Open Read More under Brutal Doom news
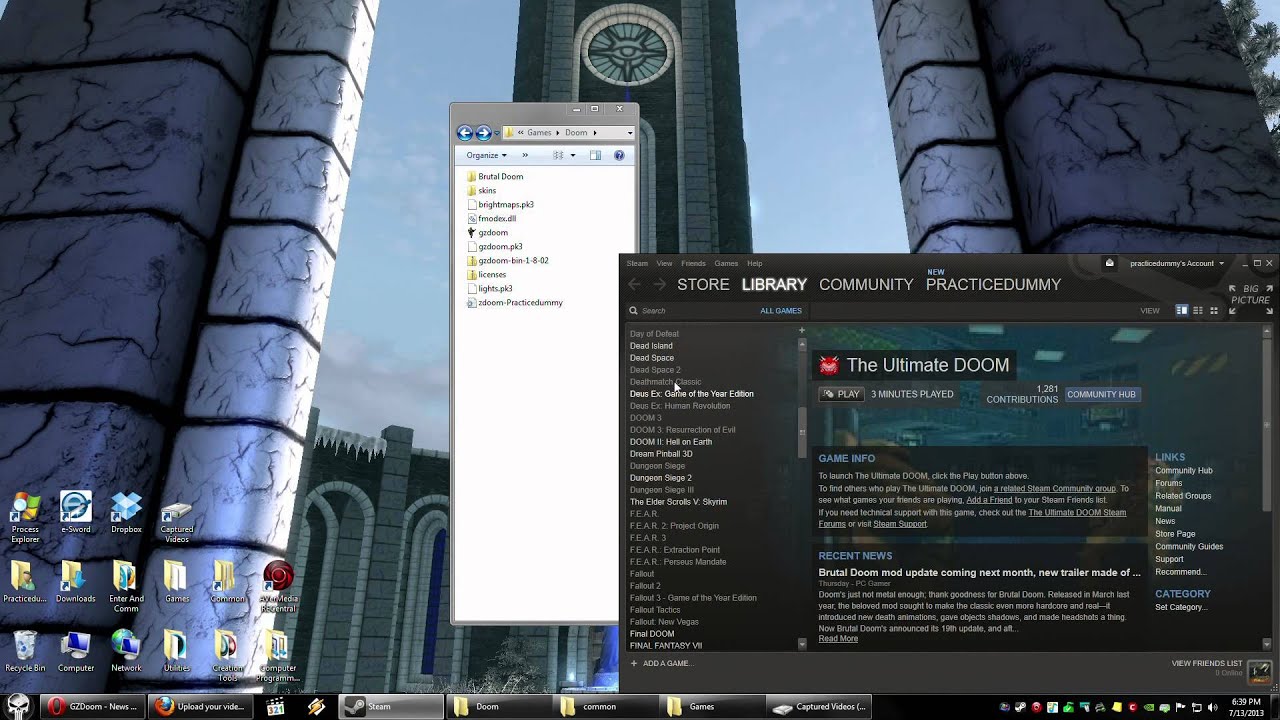 point(838,638)
